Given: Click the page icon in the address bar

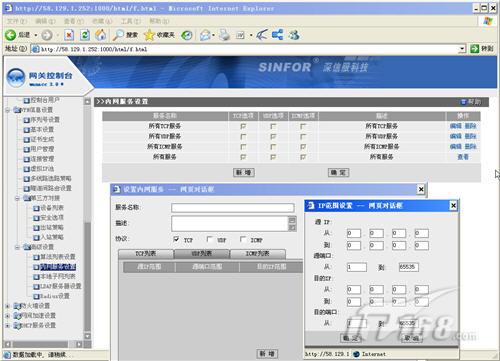Looking at the screenshot, I should 35,49.
